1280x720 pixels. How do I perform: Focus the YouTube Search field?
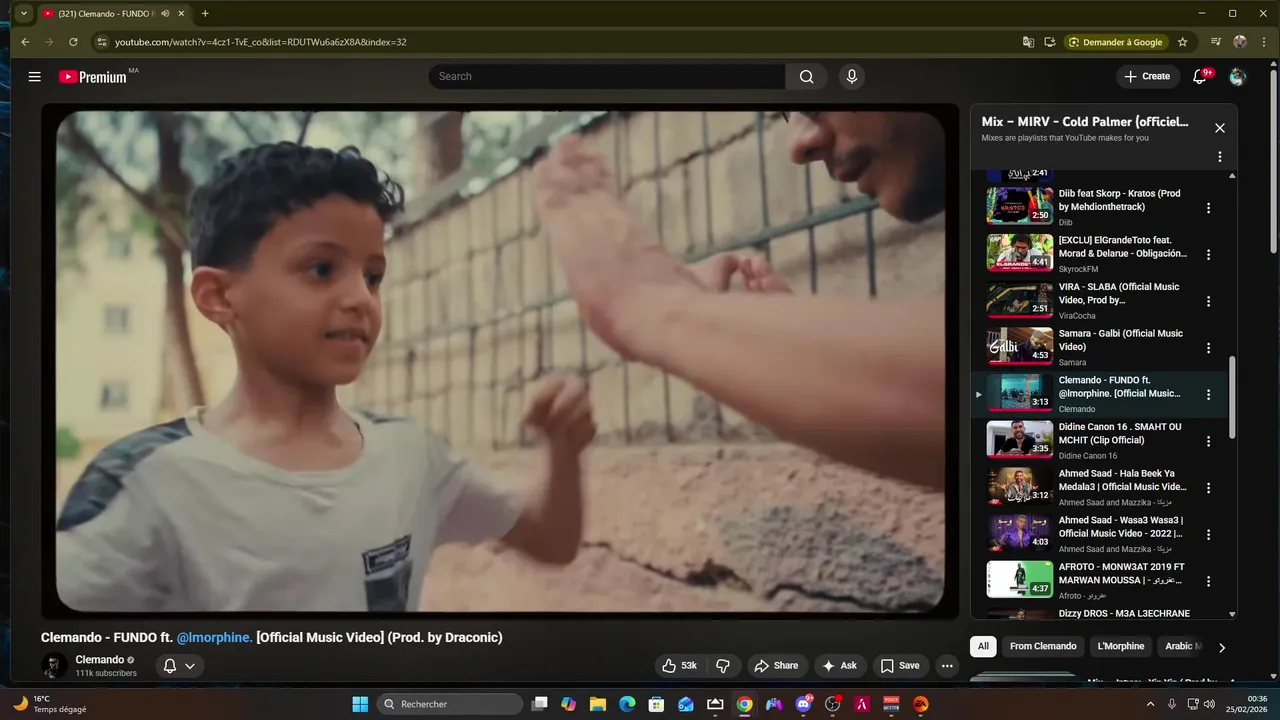point(608,76)
